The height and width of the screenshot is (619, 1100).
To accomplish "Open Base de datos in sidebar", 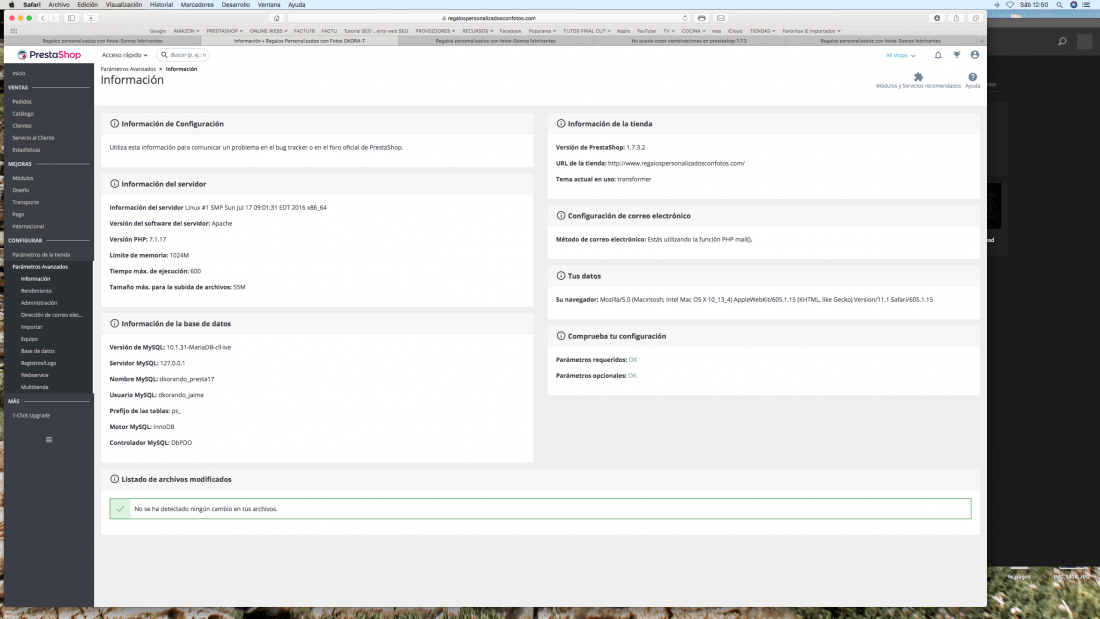I will tap(37, 351).
